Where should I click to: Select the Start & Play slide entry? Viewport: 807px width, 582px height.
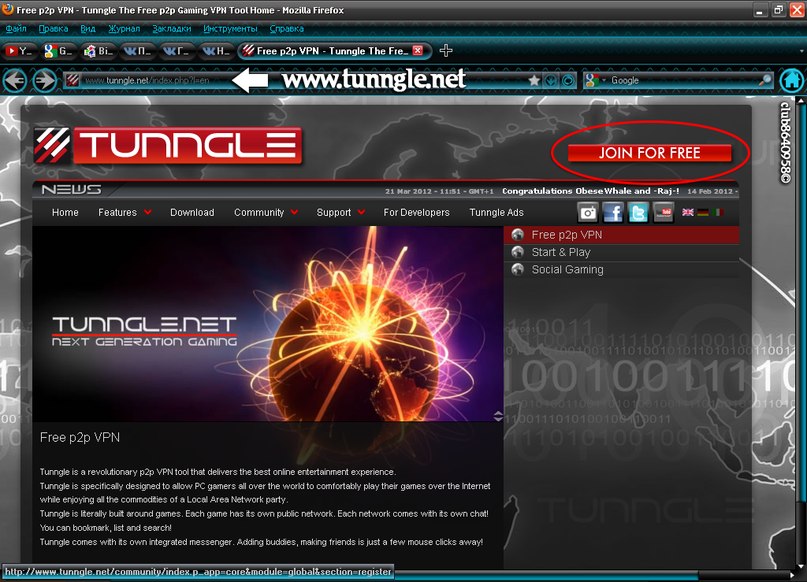pyautogui.click(x=622, y=252)
